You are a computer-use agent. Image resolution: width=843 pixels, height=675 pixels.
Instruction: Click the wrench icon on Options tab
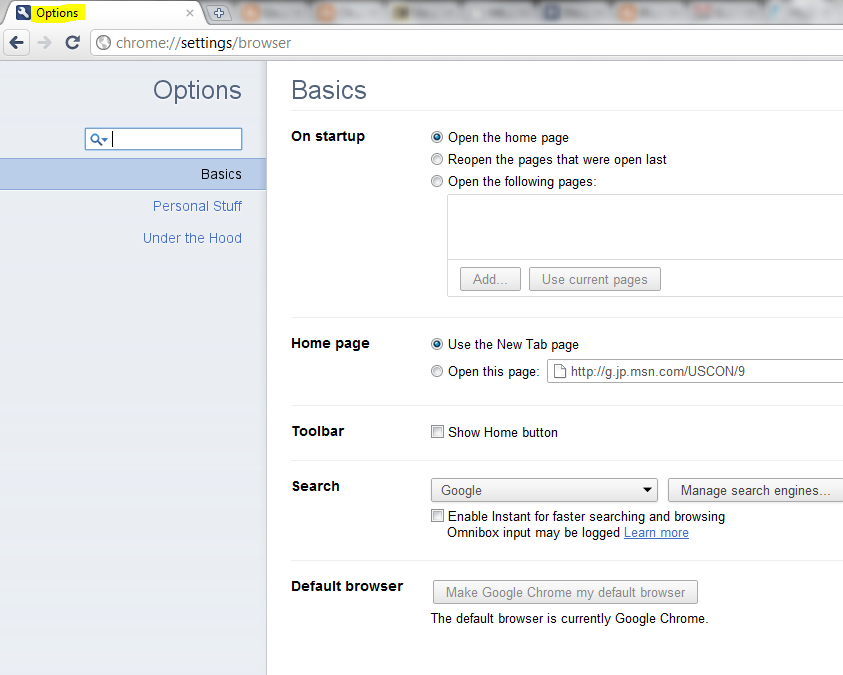coord(23,13)
